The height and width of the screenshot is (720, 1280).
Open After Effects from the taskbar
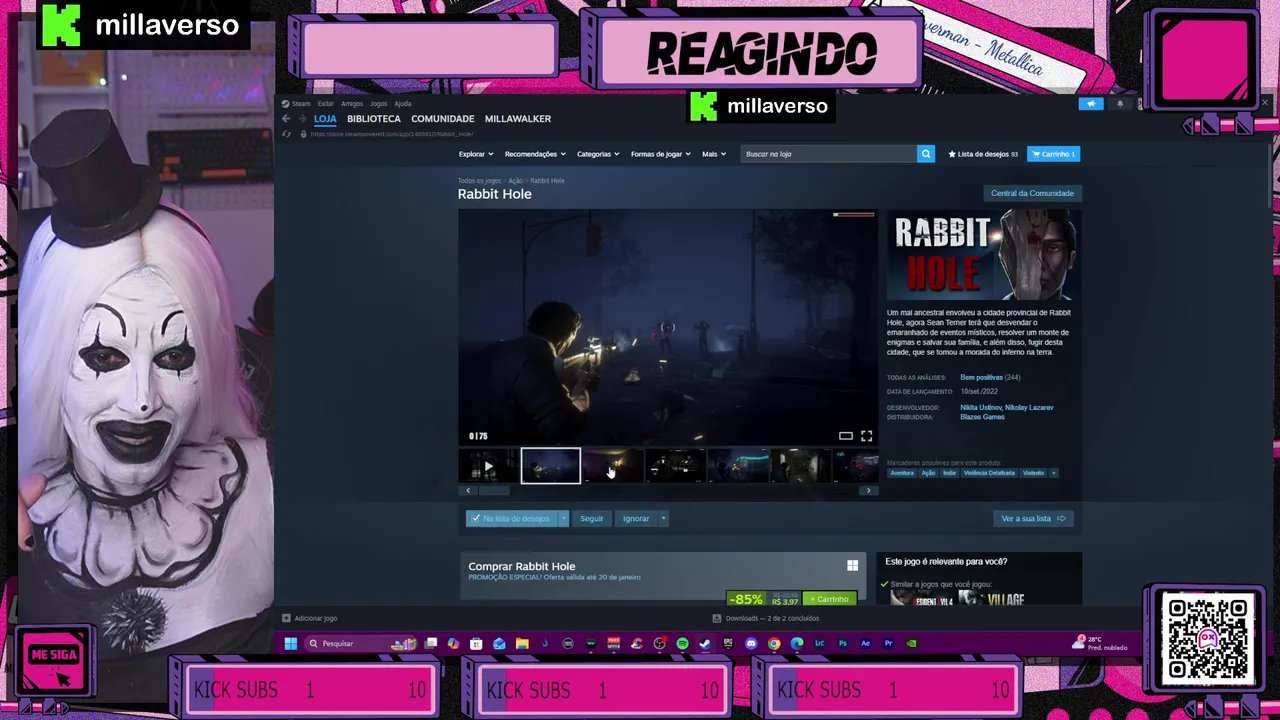[x=865, y=643]
